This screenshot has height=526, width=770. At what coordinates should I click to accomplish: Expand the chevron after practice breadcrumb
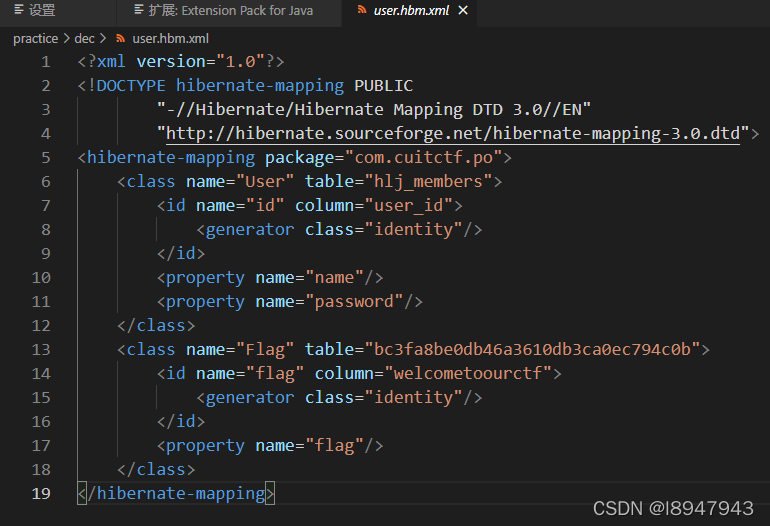(66, 38)
